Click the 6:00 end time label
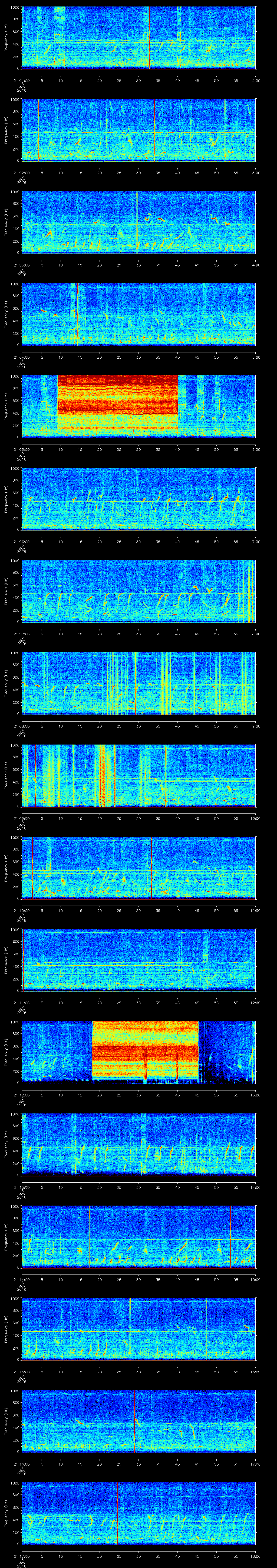Screen dimensions: 277x1568 coord(256,449)
